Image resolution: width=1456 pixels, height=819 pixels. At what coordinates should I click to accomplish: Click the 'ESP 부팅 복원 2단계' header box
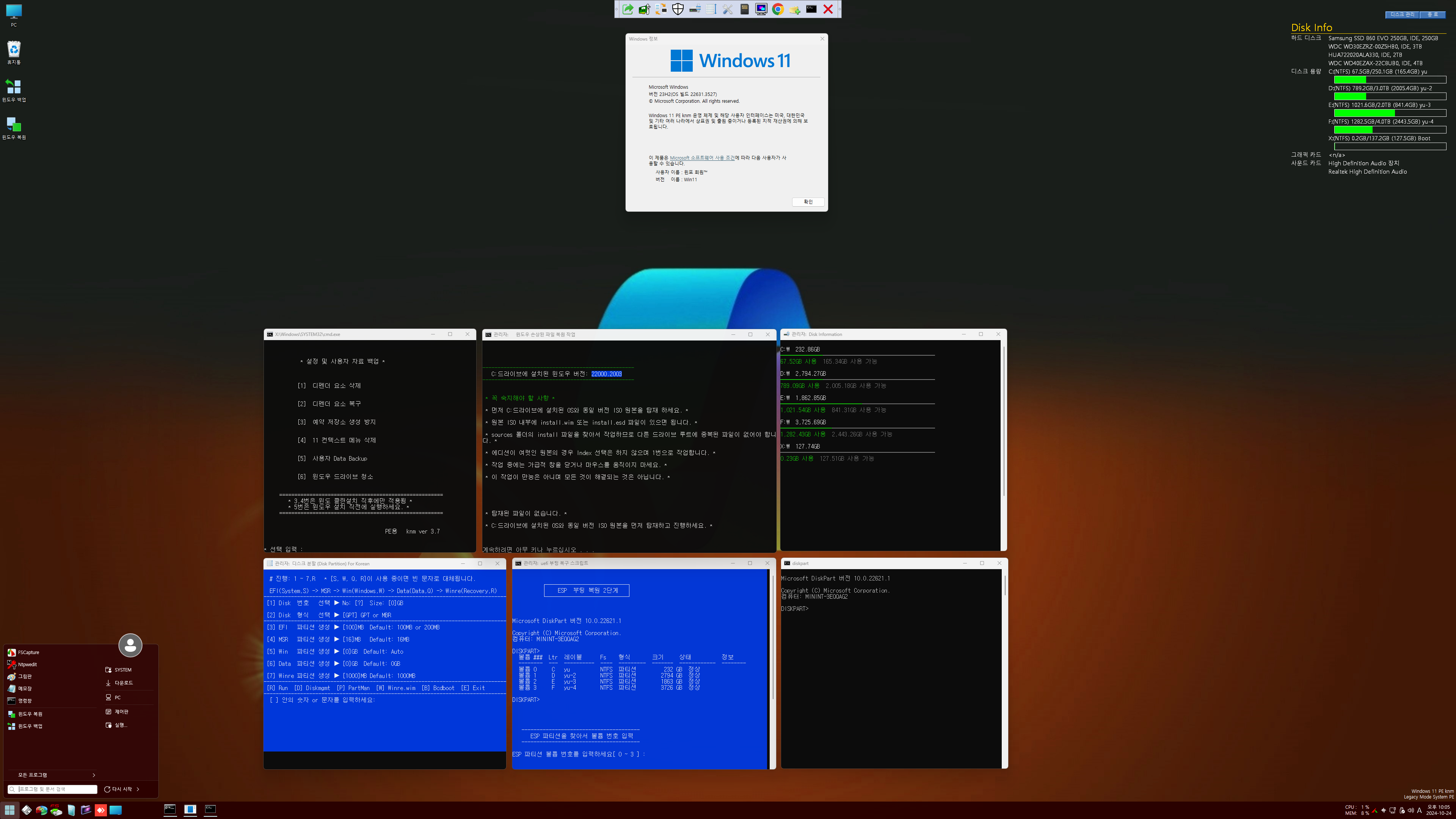(x=586, y=590)
